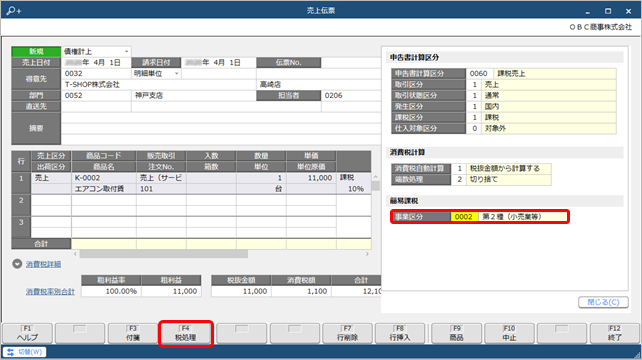Click the 消費税額 value 1,100

(x=301, y=291)
